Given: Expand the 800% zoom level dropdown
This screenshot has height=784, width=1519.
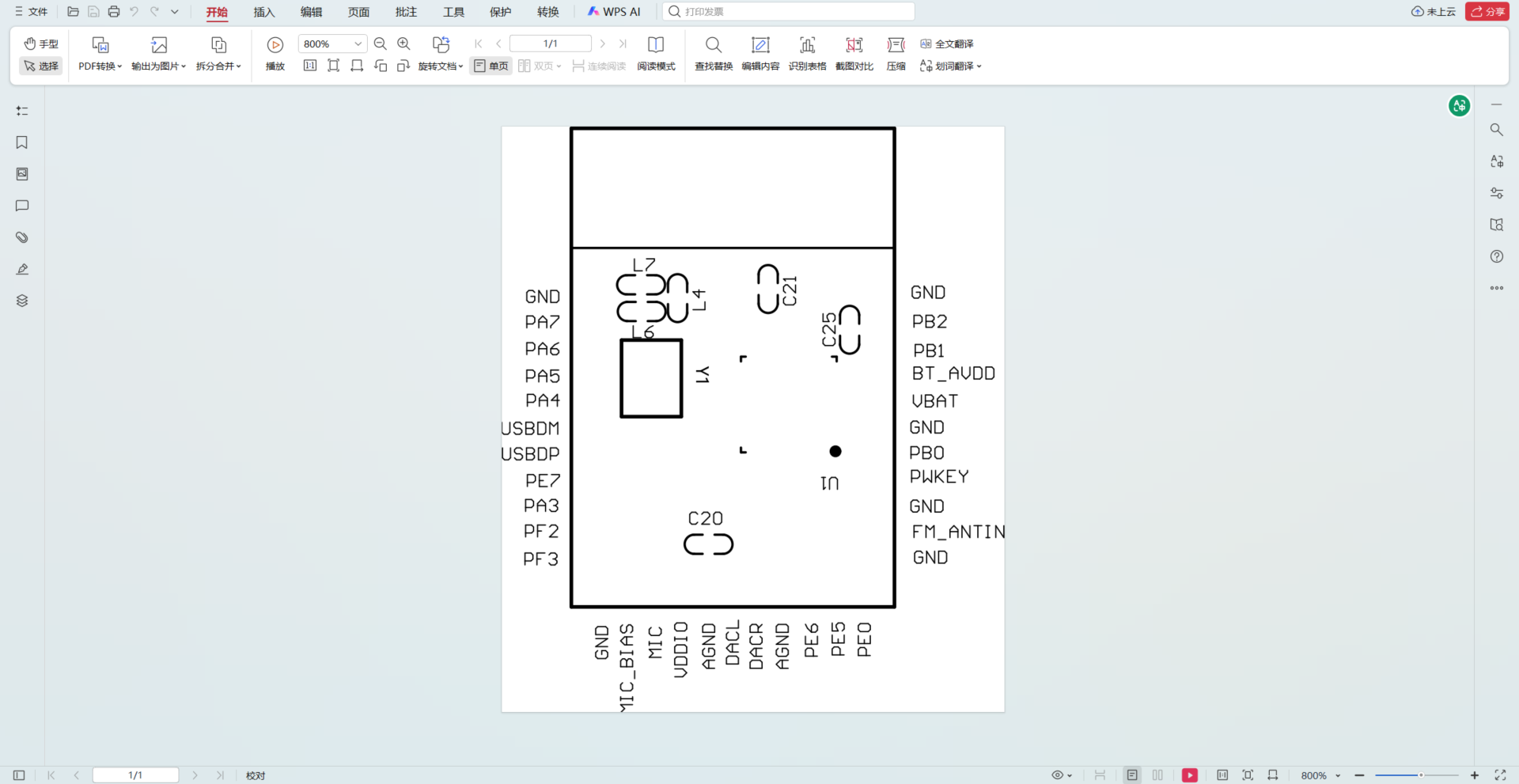Looking at the screenshot, I should pyautogui.click(x=358, y=44).
